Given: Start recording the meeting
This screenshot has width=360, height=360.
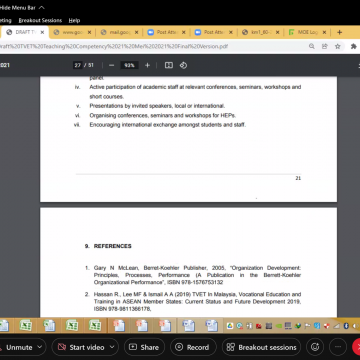Looking at the screenshot, I should pyautogui.click(x=193, y=347).
